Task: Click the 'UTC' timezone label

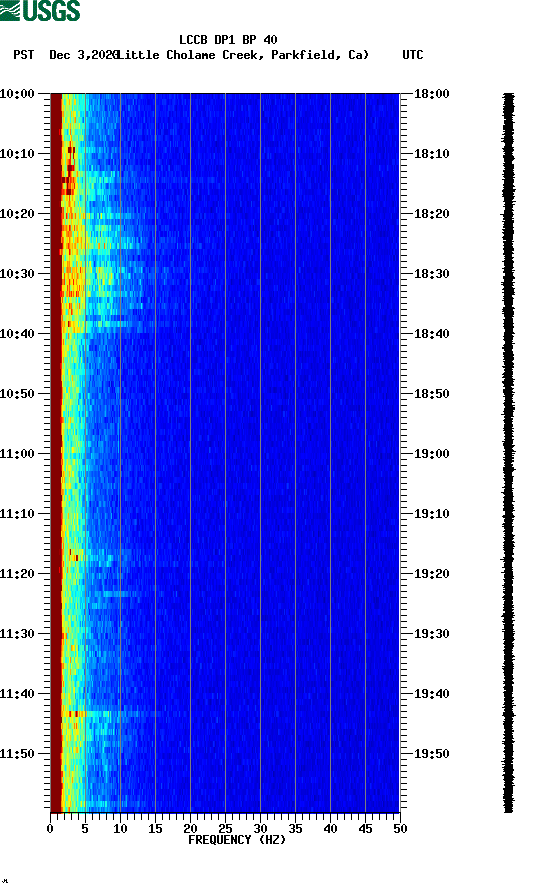Action: pyautogui.click(x=413, y=55)
